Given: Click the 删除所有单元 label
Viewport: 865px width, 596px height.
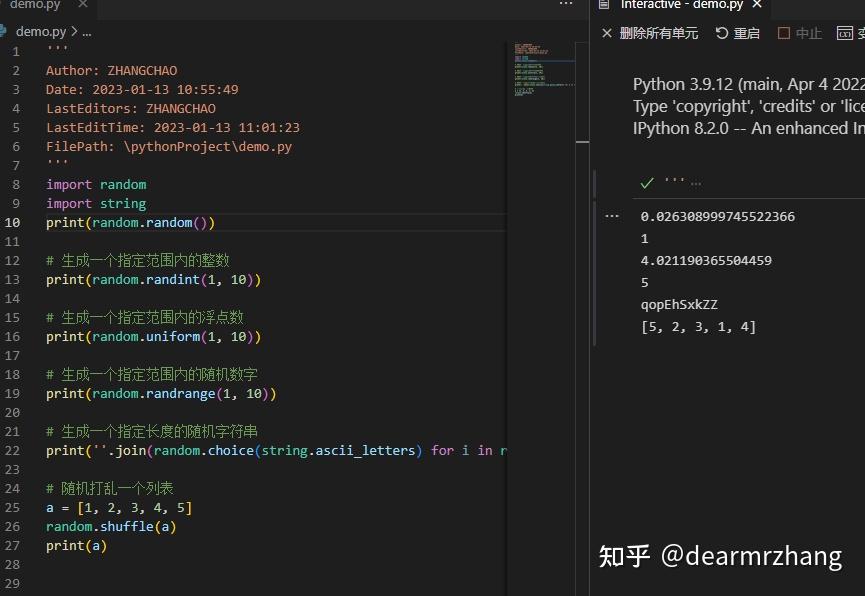Looking at the screenshot, I should 659,33.
